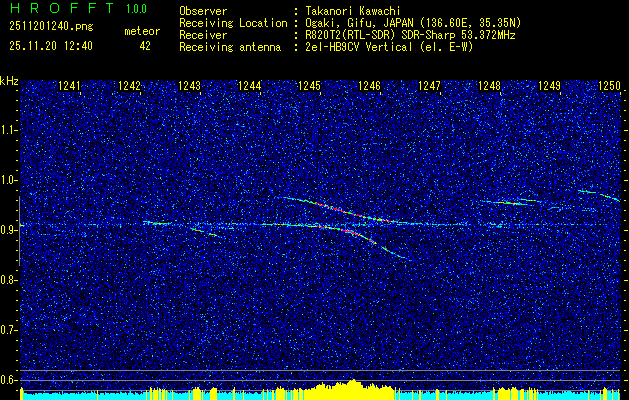Click the R820T2(RTL-SDR) SDR-Sharp 53.372MHz text
This screenshot has height=400, width=629.
pyautogui.click(x=410, y=35)
